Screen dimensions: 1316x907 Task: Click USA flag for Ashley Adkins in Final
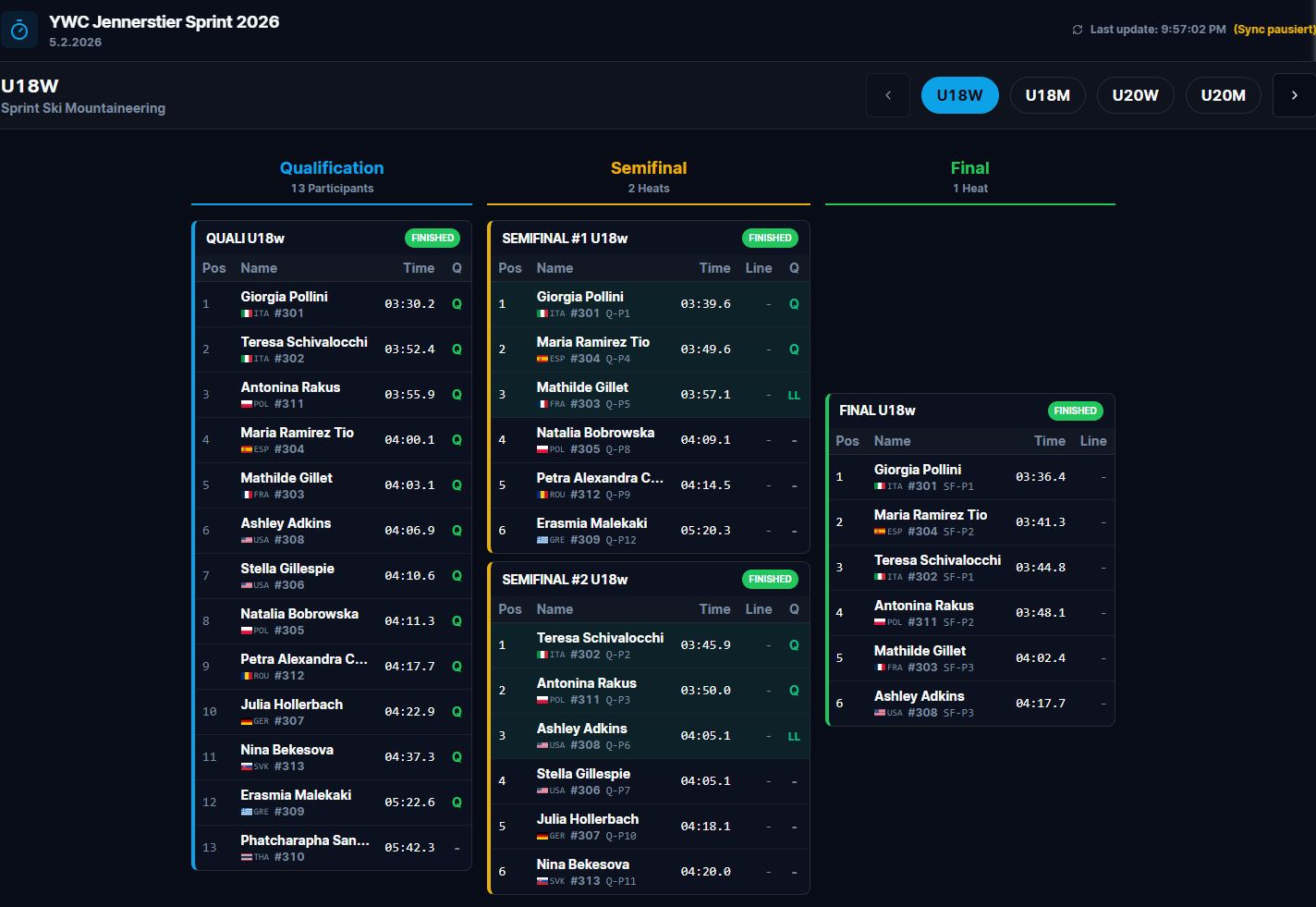tap(880, 713)
